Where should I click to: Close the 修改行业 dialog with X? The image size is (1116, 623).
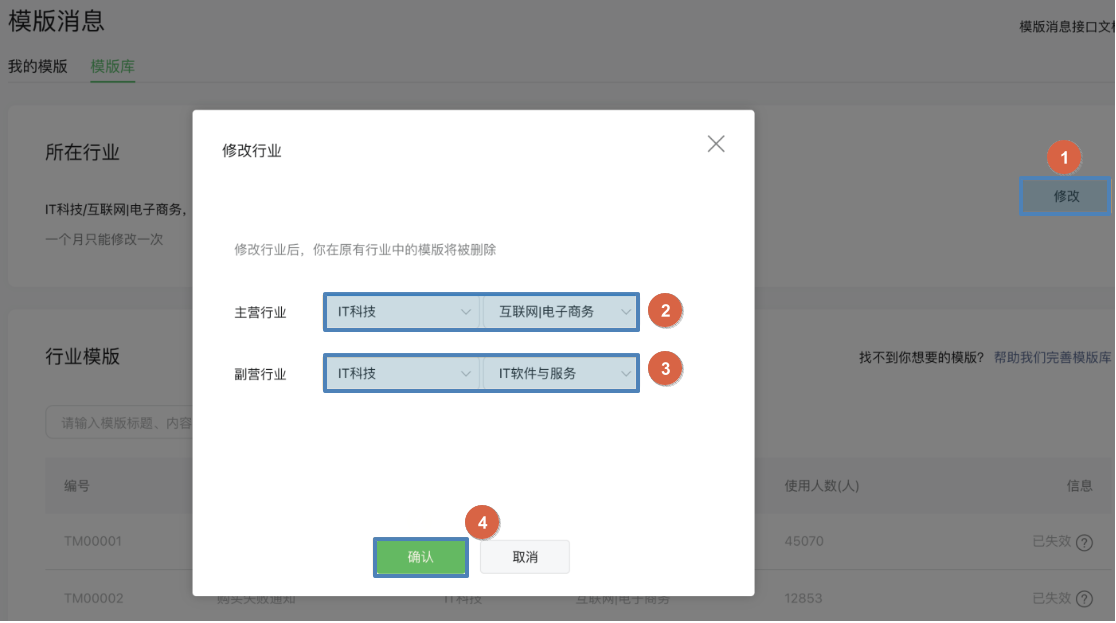(715, 144)
